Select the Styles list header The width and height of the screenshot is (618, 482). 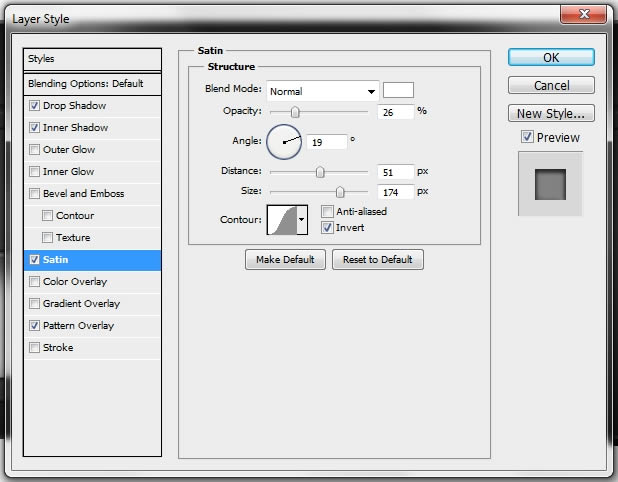coord(92,59)
